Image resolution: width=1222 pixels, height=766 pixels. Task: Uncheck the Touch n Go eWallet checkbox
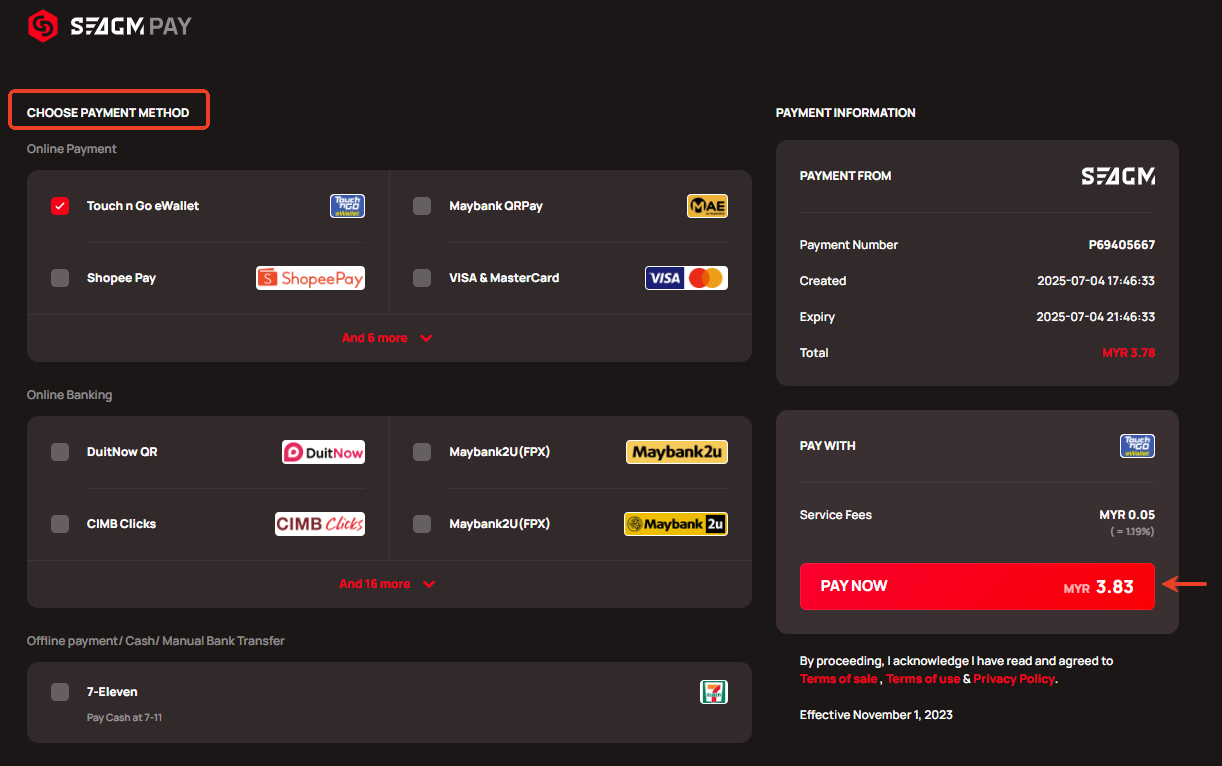(60, 206)
